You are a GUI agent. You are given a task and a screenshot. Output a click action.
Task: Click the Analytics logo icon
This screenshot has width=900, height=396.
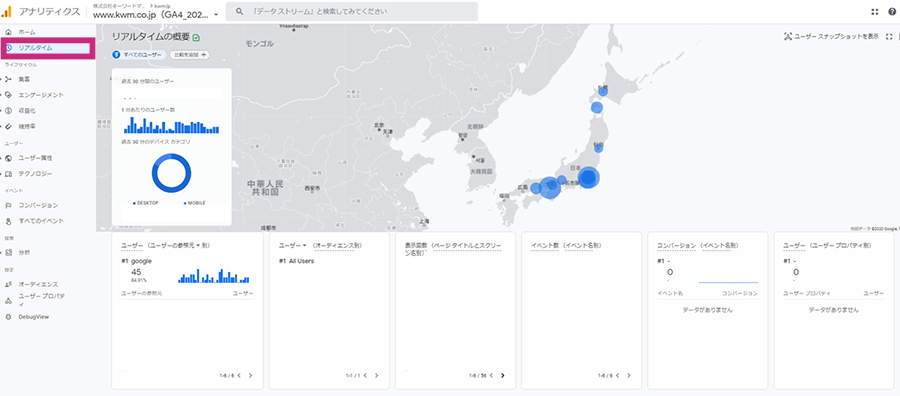pyautogui.click(x=6, y=11)
